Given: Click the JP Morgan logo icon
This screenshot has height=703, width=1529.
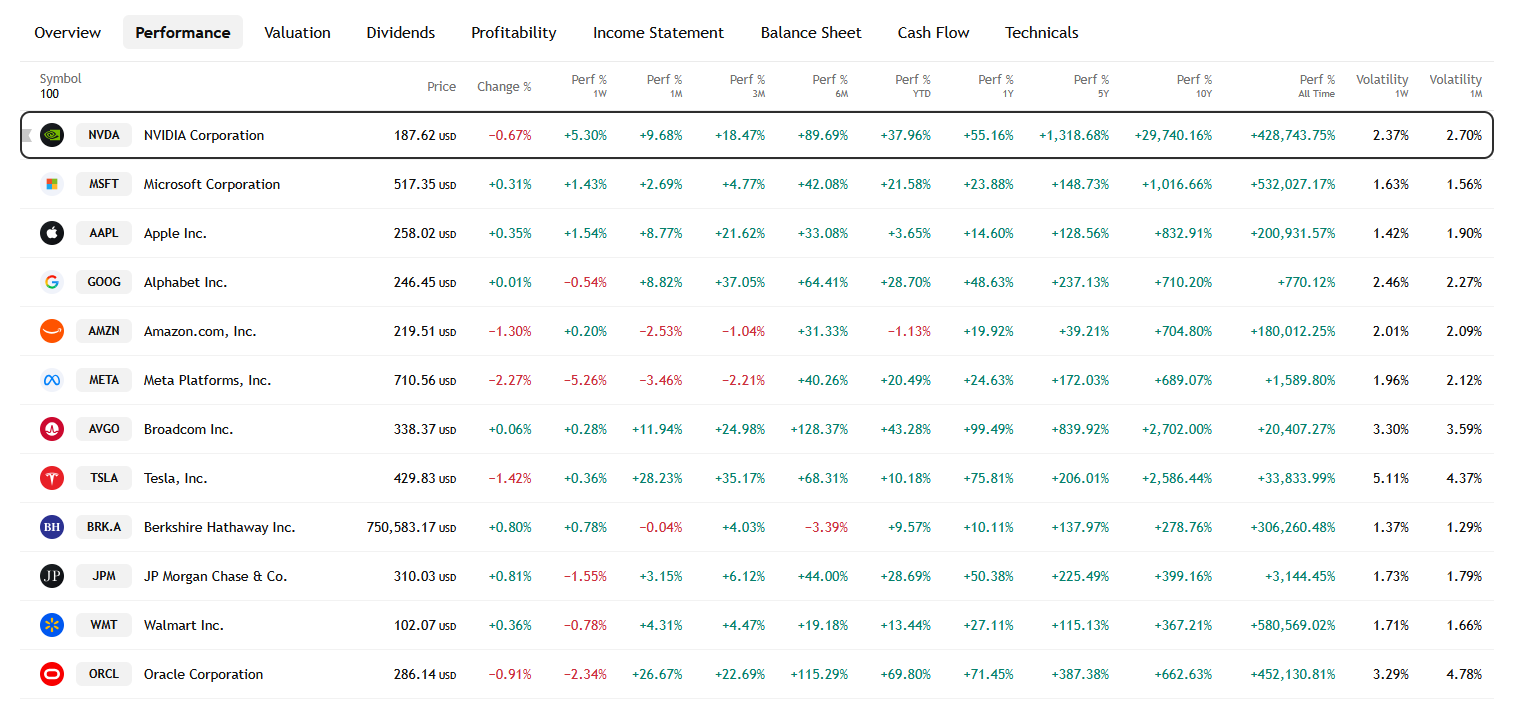Looking at the screenshot, I should pos(51,575).
